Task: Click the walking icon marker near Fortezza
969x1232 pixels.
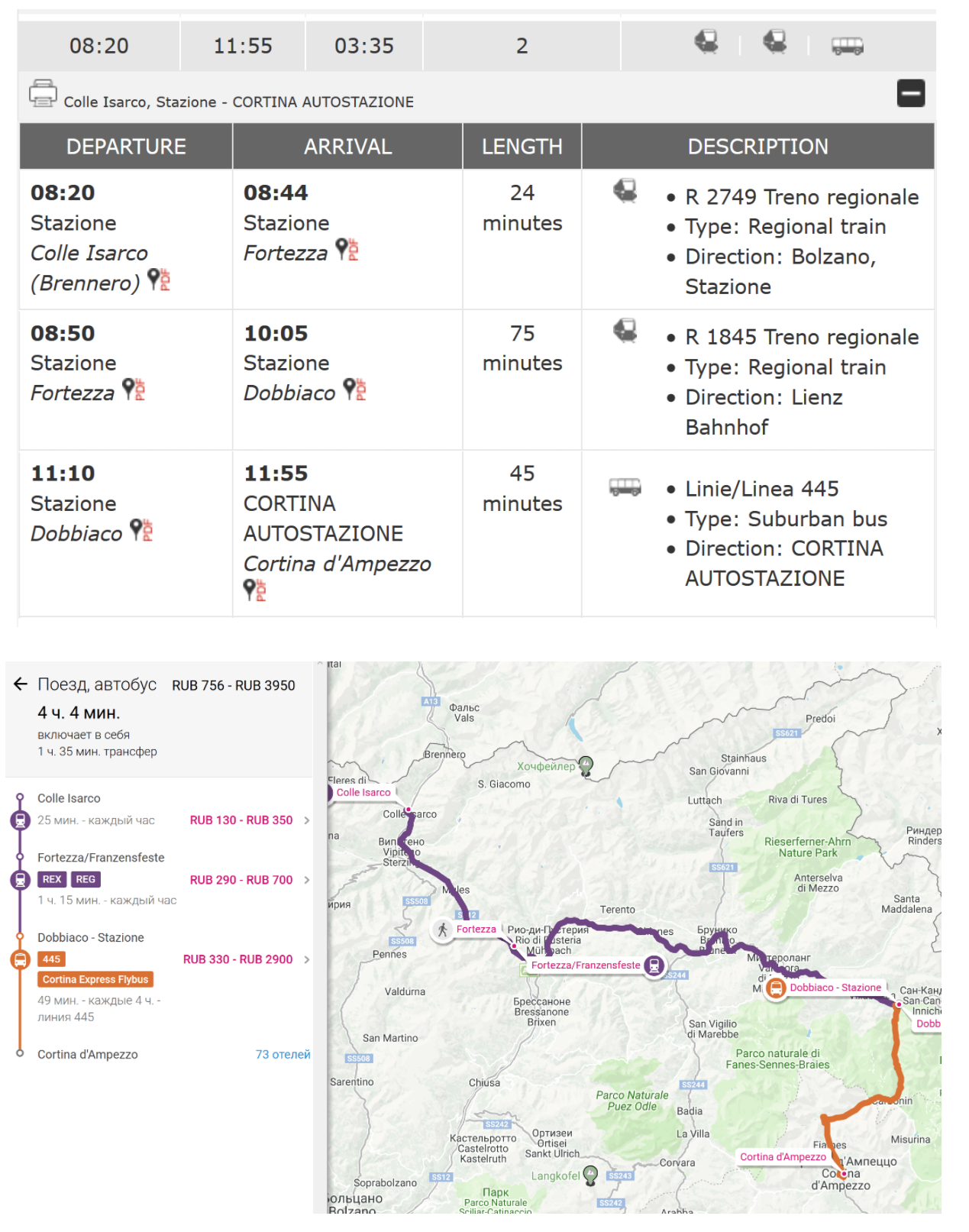Action: point(443,930)
